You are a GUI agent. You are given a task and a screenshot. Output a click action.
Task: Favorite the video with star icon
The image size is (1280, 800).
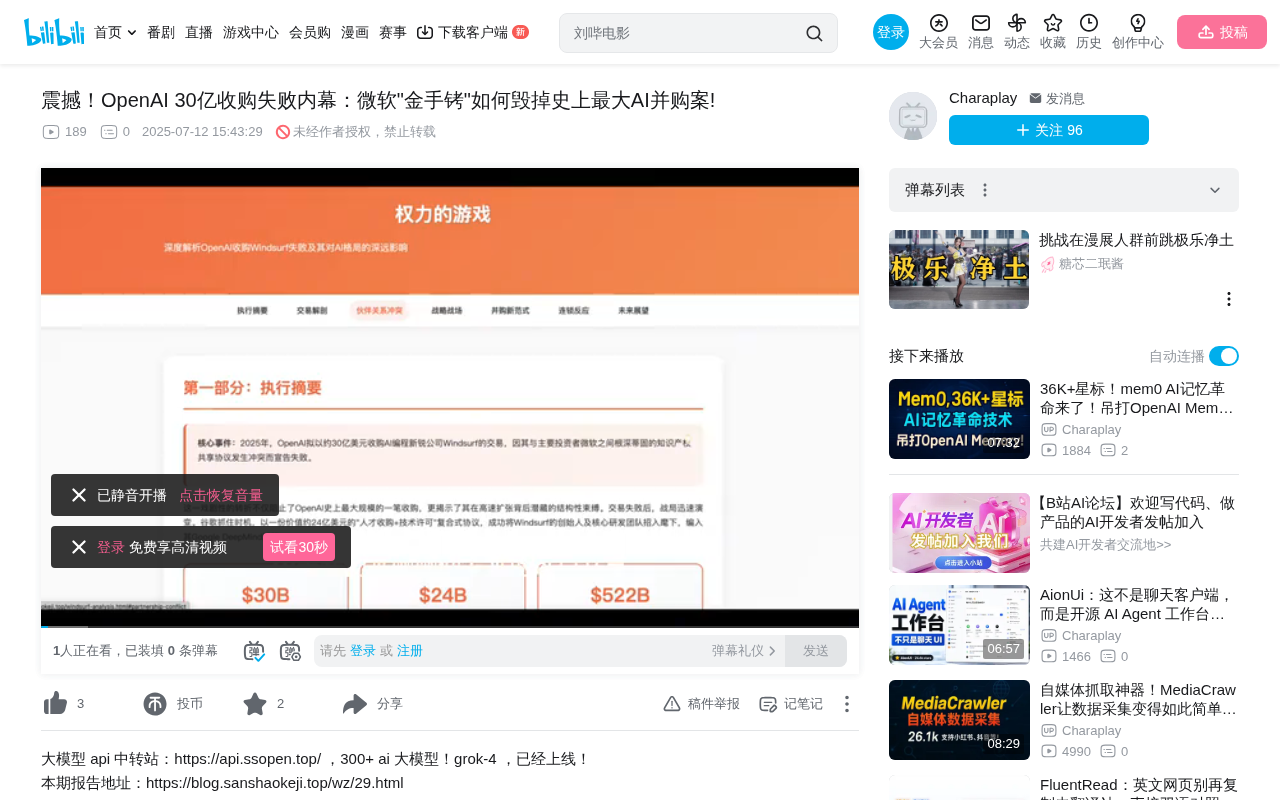point(255,704)
